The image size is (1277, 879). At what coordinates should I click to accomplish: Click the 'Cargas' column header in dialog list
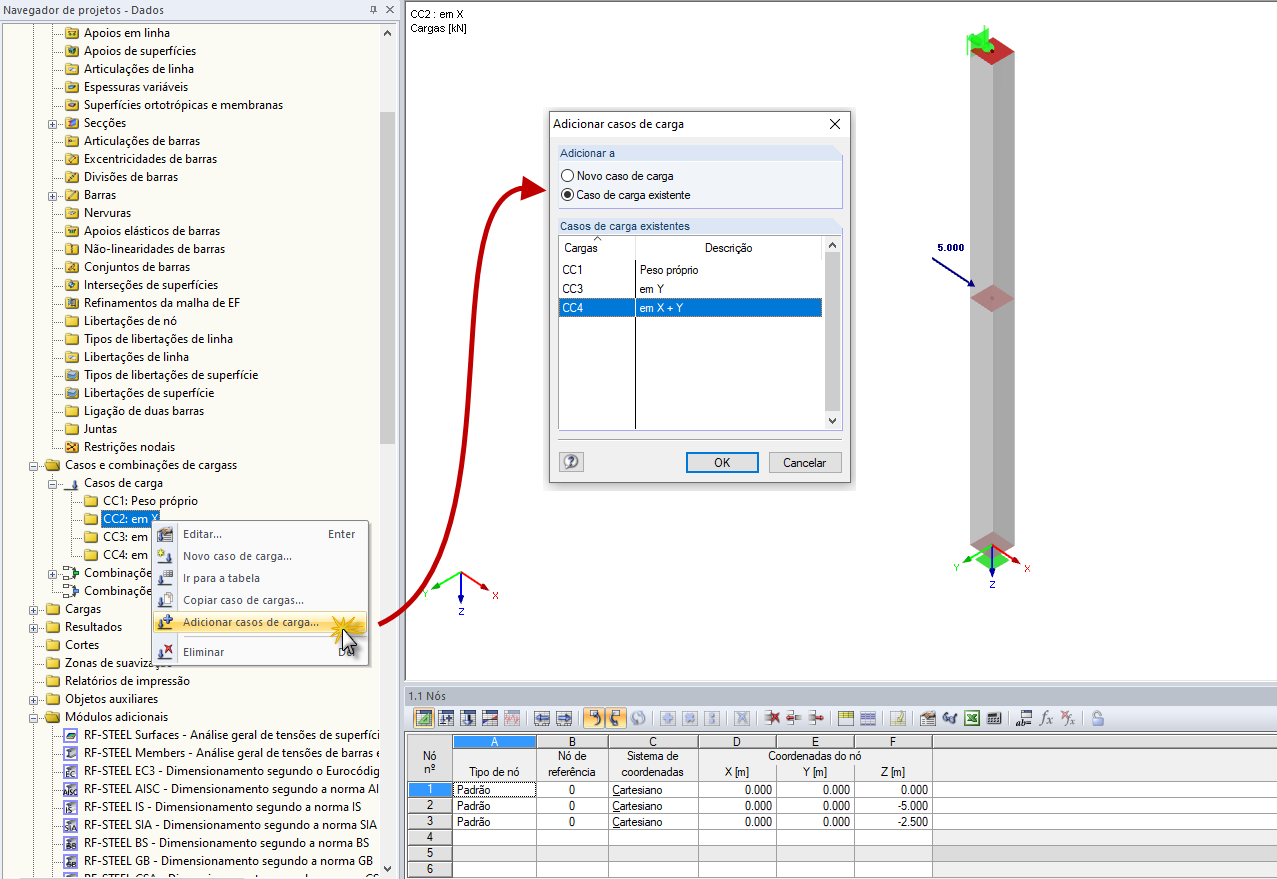597,248
